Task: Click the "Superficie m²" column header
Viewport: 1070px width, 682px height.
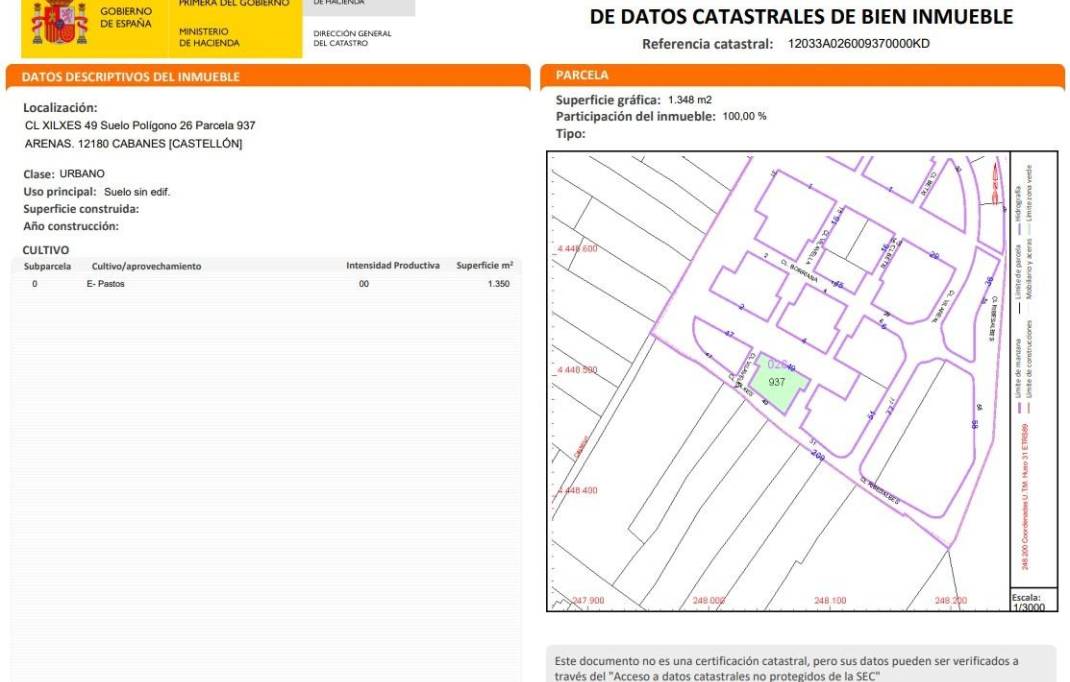Action: [485, 266]
